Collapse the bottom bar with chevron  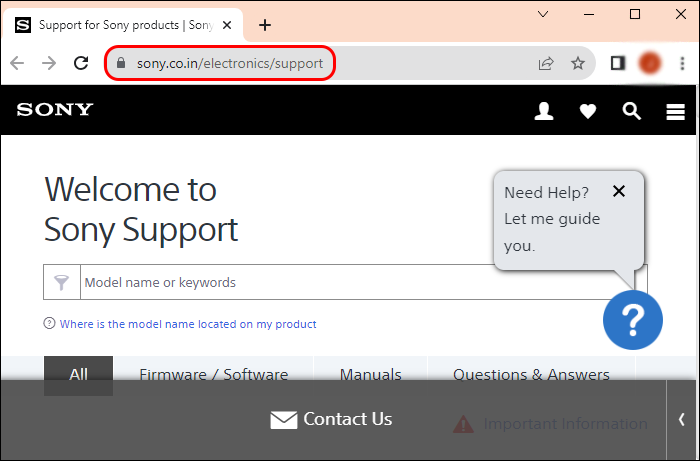(682, 420)
